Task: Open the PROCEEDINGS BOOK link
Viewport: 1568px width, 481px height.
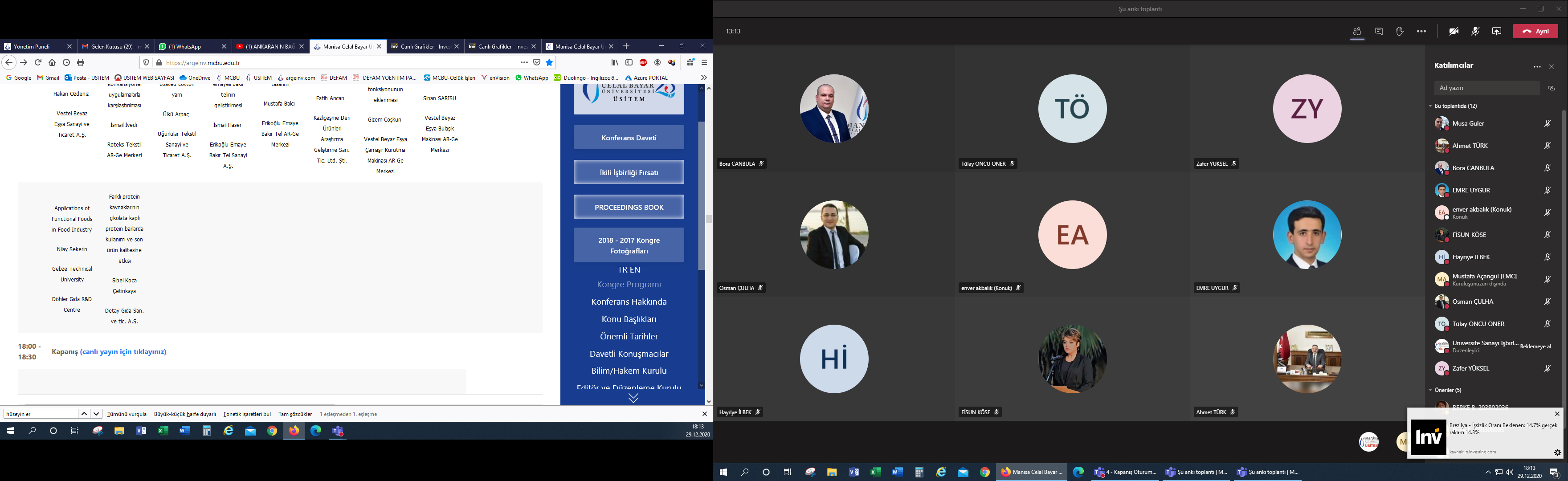Action: (x=628, y=207)
